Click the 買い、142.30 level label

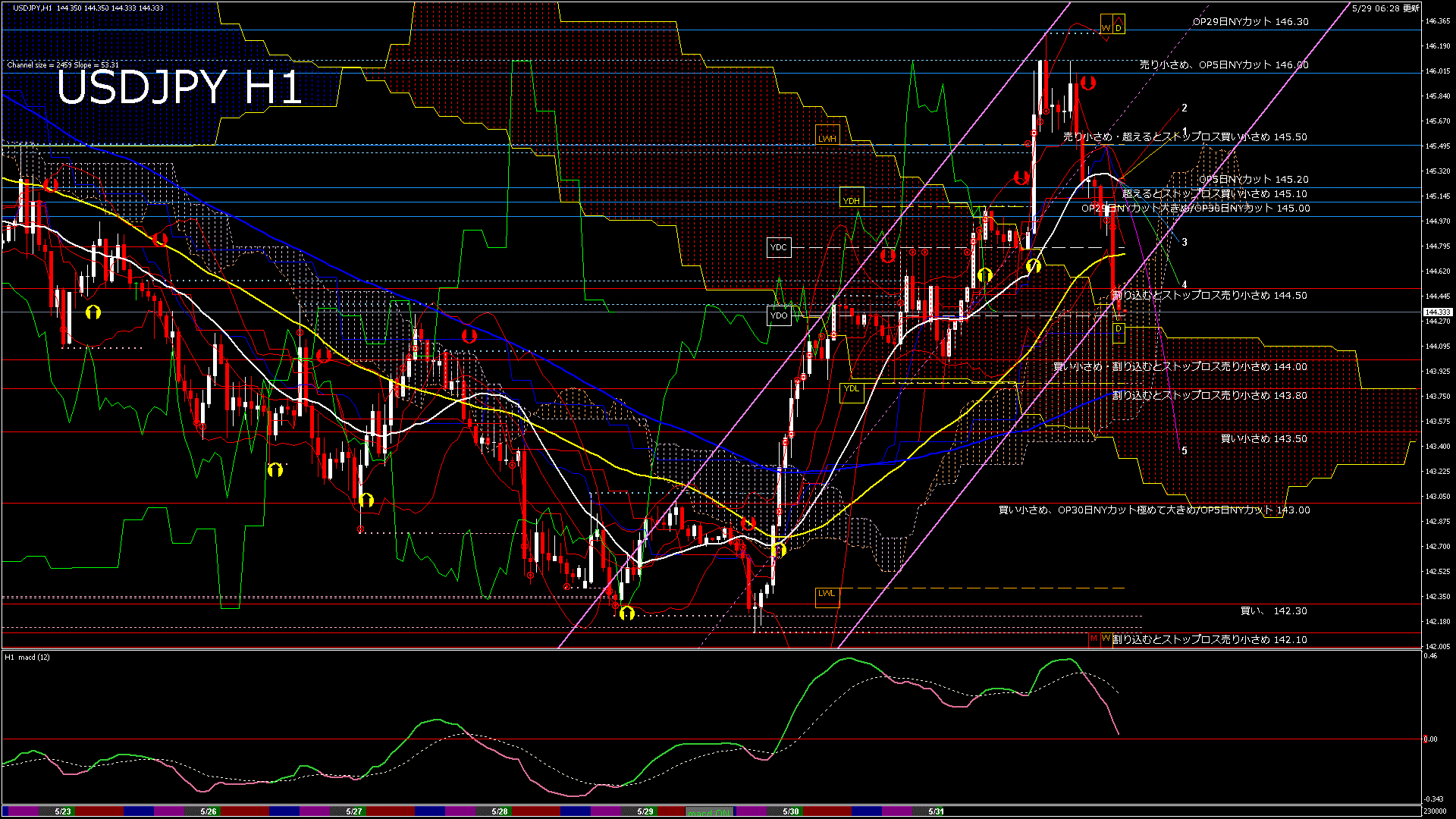click(x=1273, y=611)
